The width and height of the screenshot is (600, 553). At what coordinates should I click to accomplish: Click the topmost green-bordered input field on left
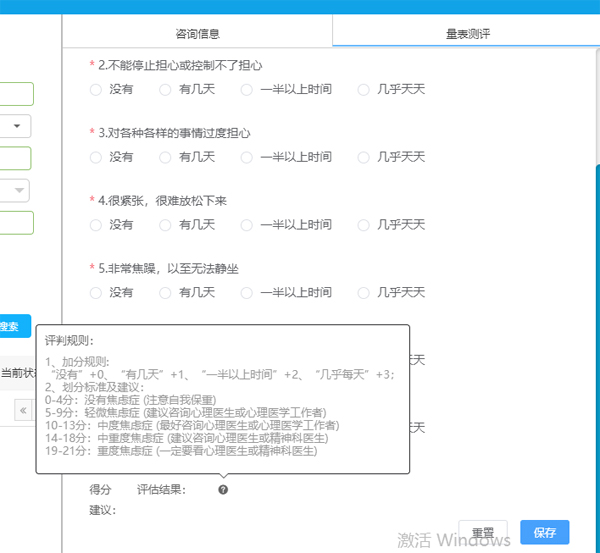16,95
